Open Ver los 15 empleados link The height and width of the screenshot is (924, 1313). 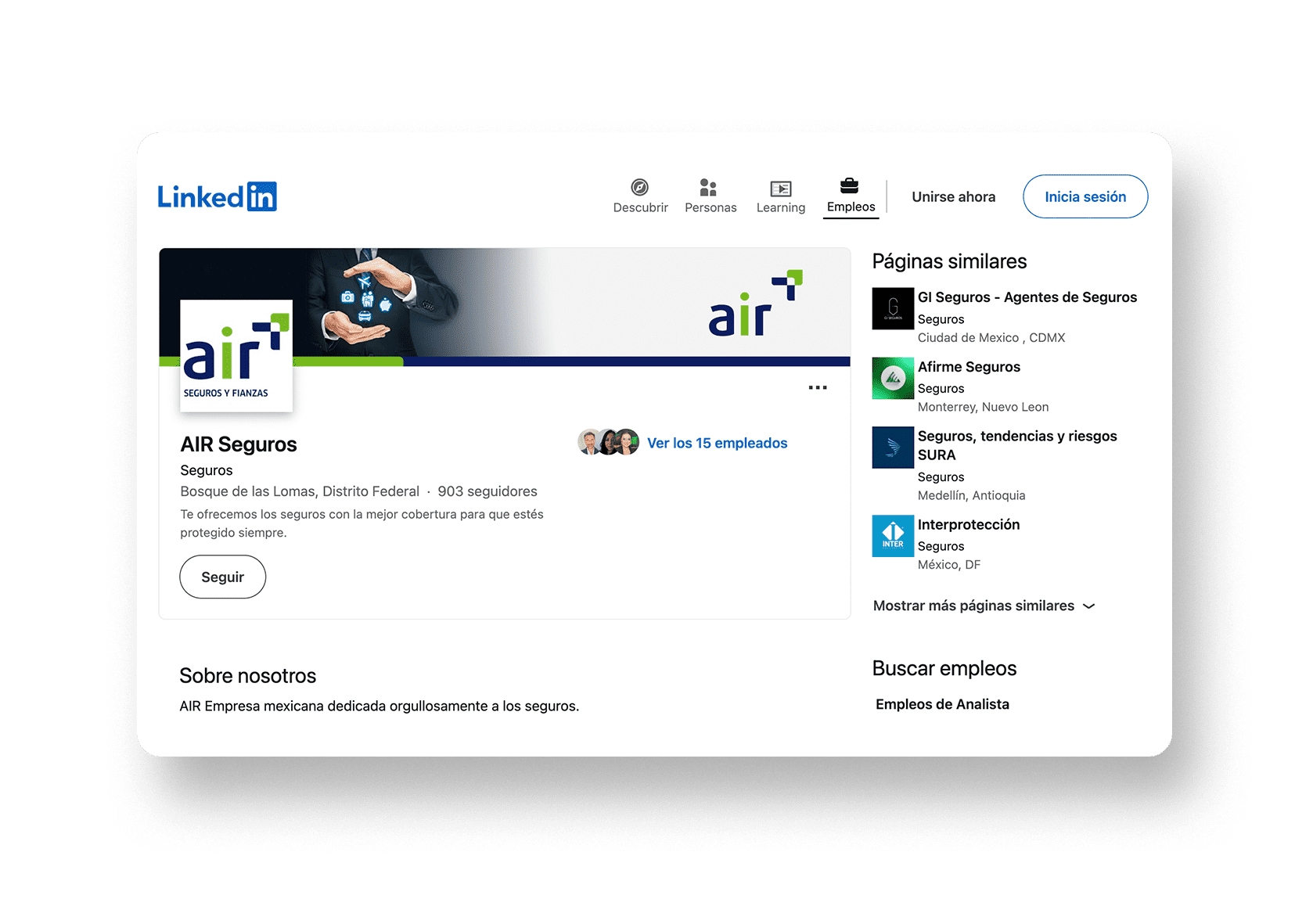[717, 443]
